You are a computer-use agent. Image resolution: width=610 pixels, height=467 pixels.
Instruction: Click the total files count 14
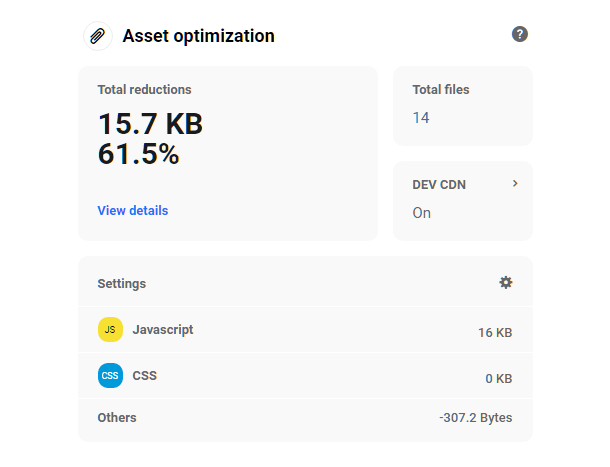[421, 118]
